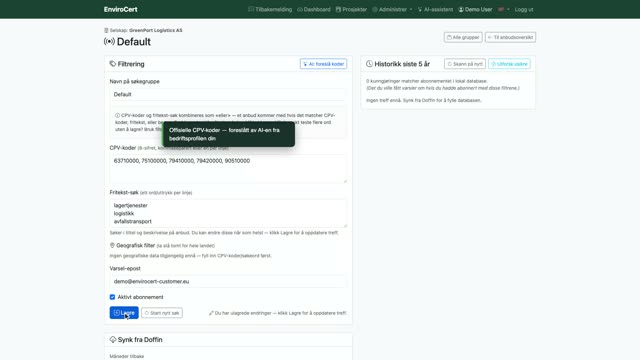This screenshot has height=360, width=640.
Task: Click the Alle grupper button
Action: [463, 37]
